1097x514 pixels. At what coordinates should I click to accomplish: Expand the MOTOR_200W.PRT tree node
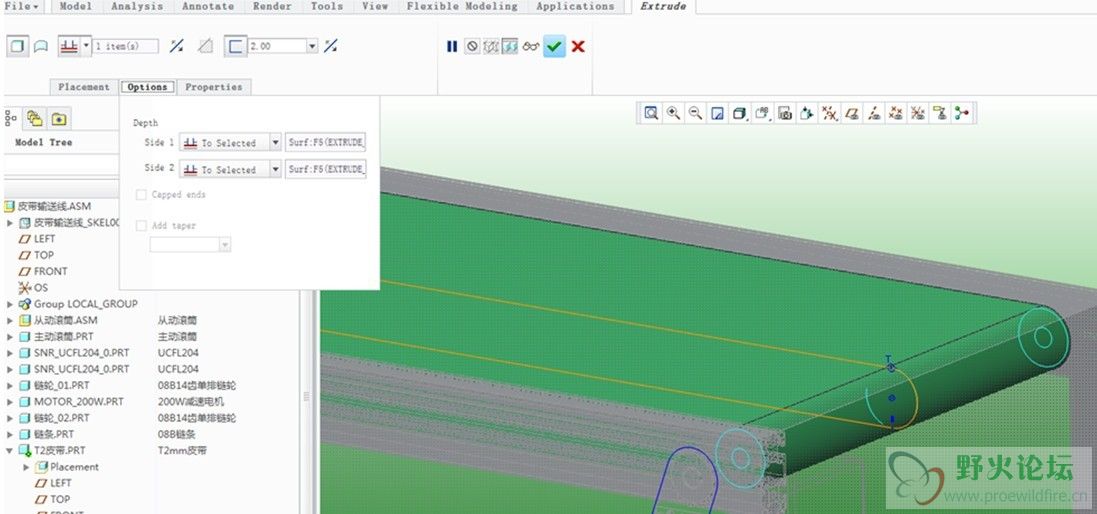pos(10,402)
